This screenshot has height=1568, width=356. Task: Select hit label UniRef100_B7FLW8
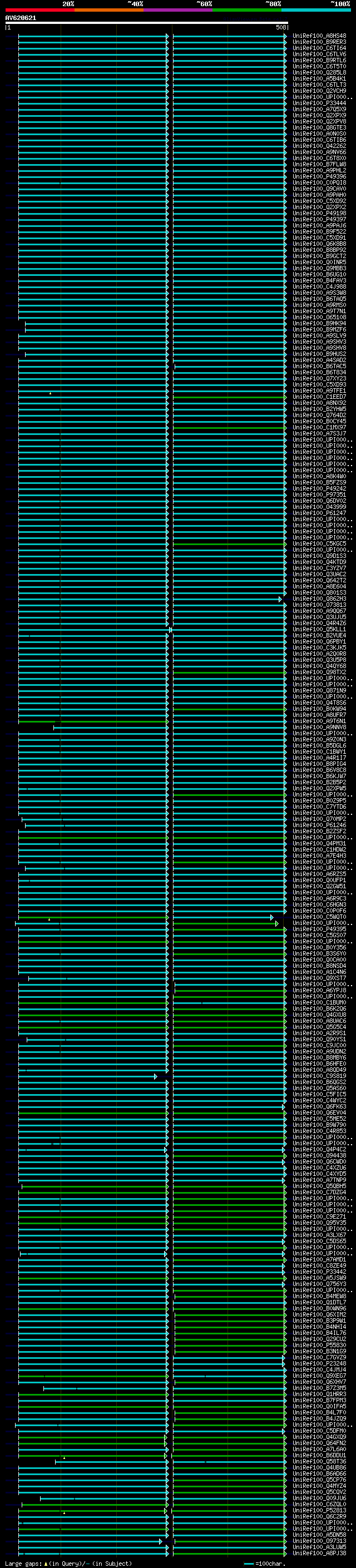click(319, 164)
